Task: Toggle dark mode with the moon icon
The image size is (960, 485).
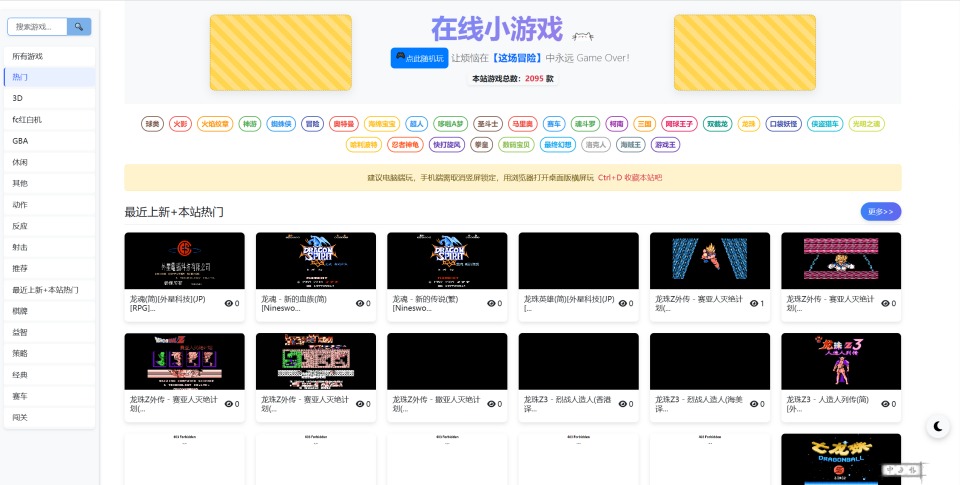Action: [x=937, y=426]
